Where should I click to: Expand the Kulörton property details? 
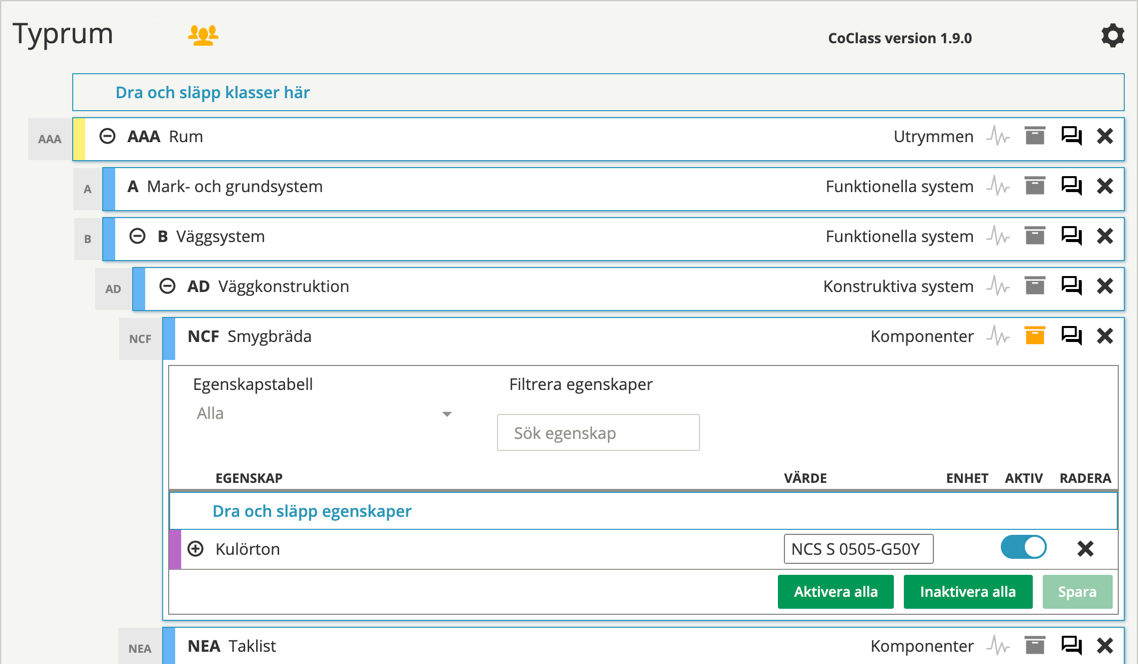(196, 549)
